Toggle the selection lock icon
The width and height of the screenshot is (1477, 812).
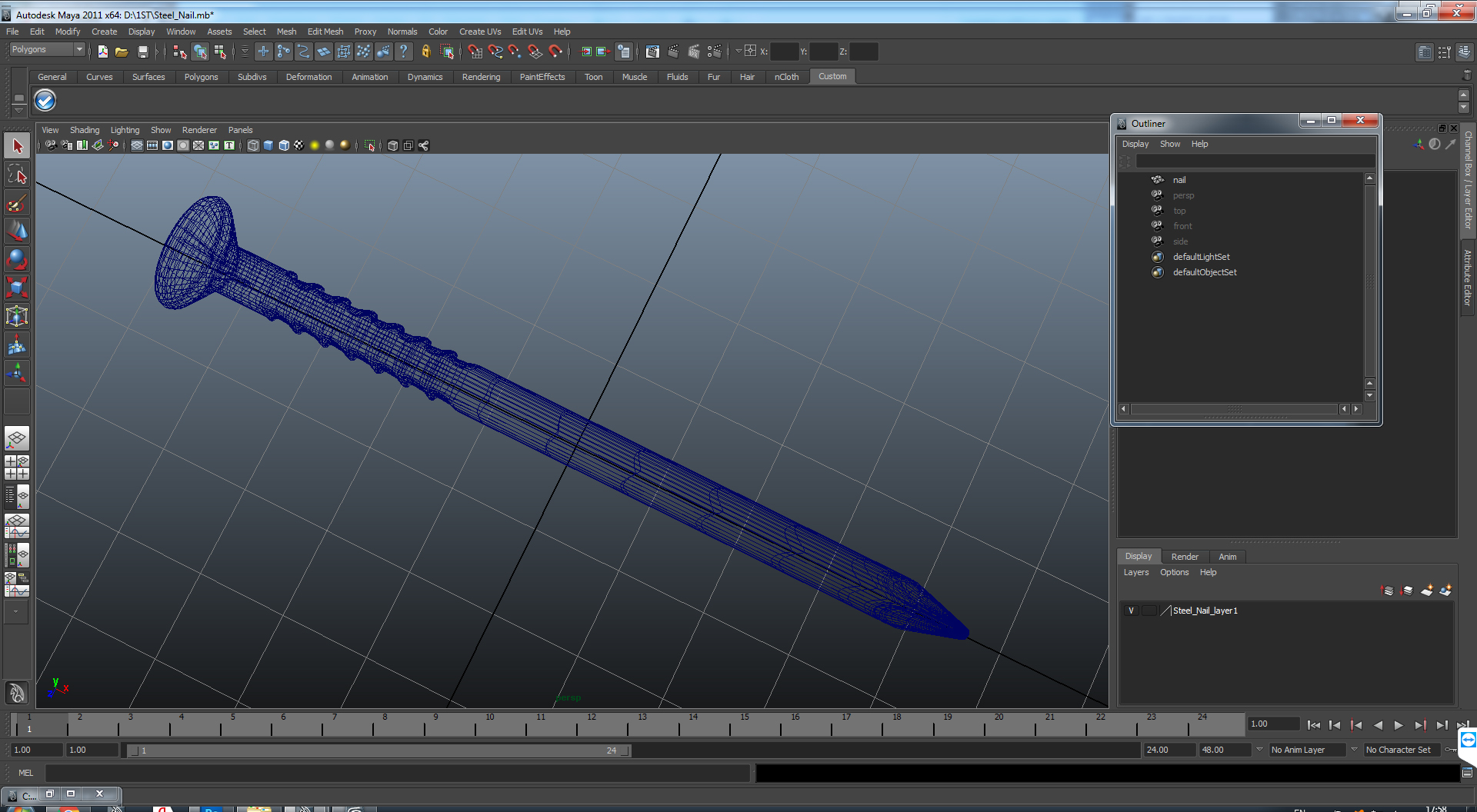pos(425,52)
